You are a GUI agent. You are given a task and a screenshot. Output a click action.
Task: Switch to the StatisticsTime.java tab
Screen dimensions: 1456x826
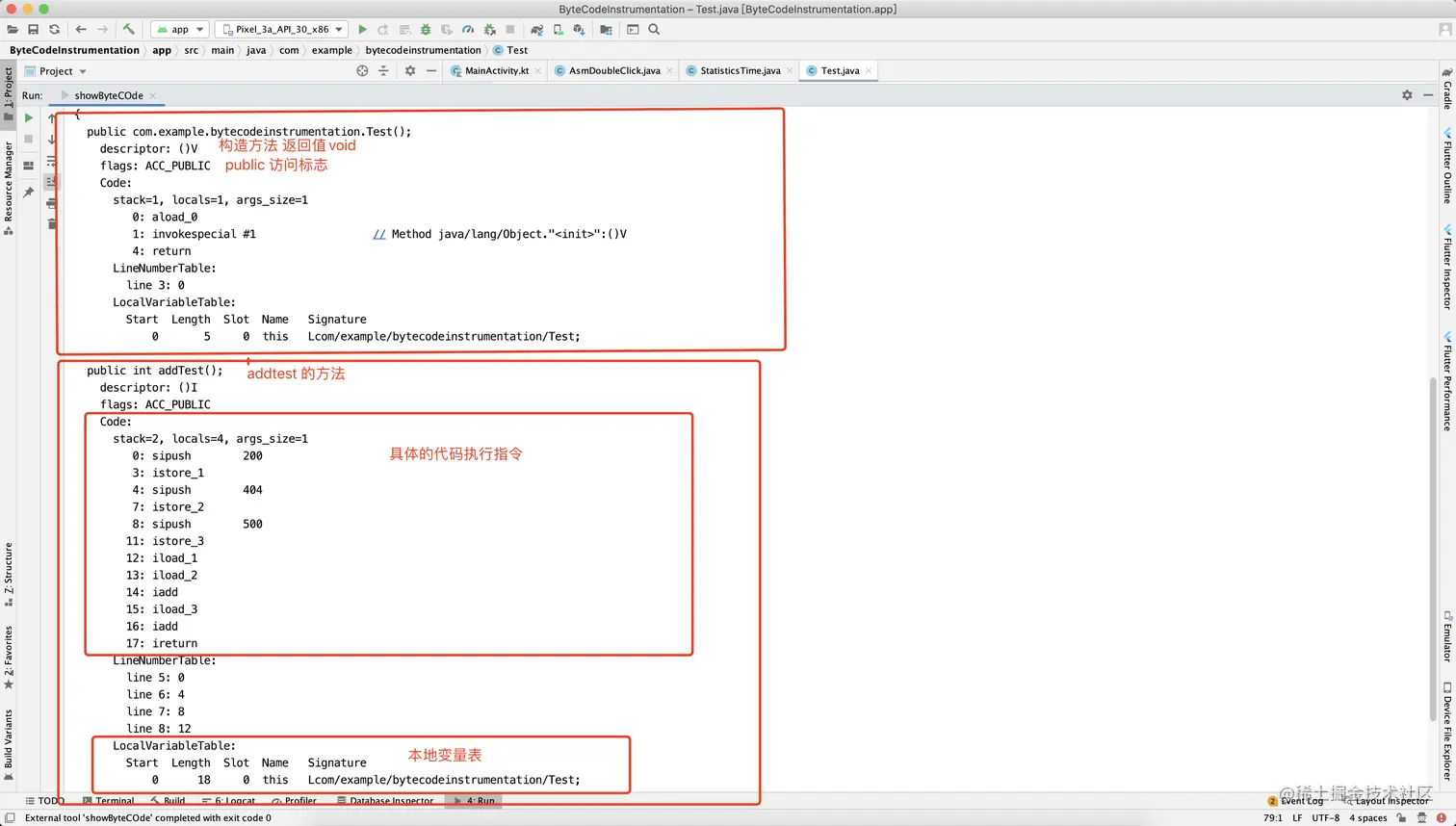point(740,71)
